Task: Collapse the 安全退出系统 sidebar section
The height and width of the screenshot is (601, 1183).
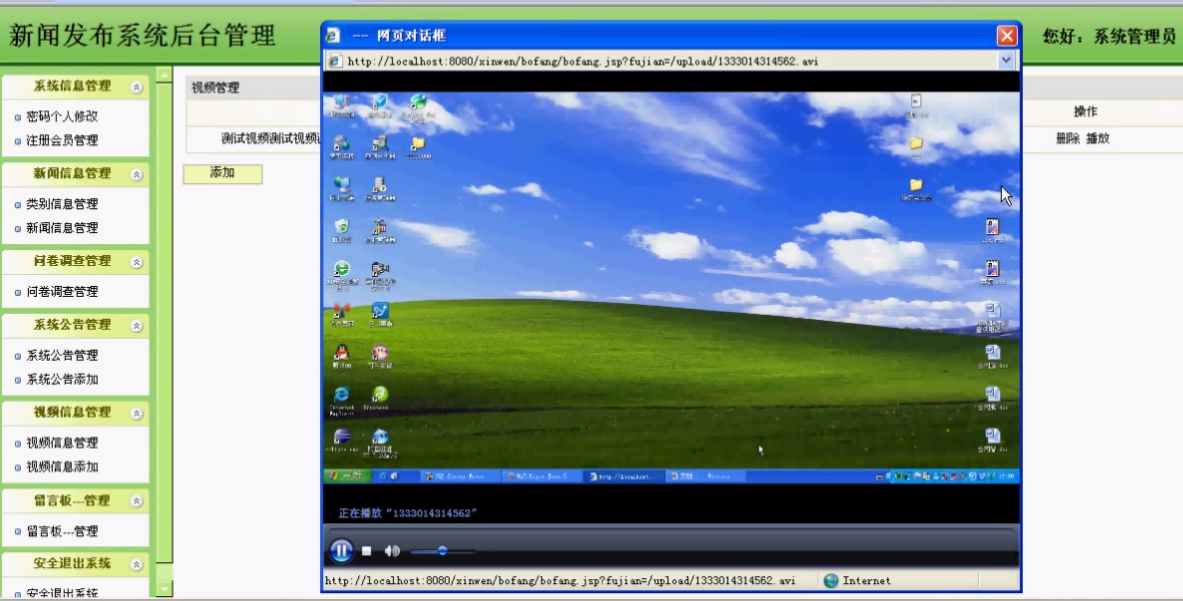Action: (x=137, y=564)
